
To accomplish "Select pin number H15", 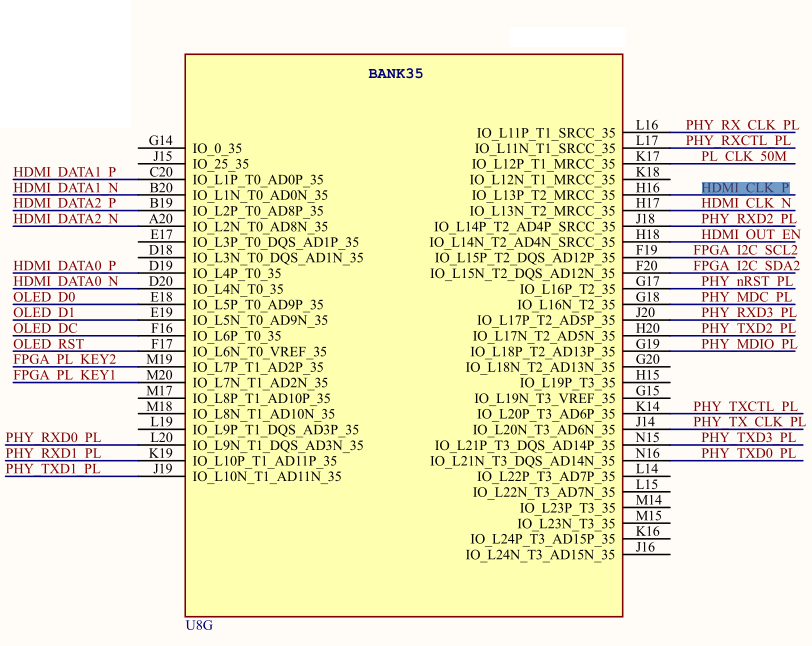I will coord(648,375).
